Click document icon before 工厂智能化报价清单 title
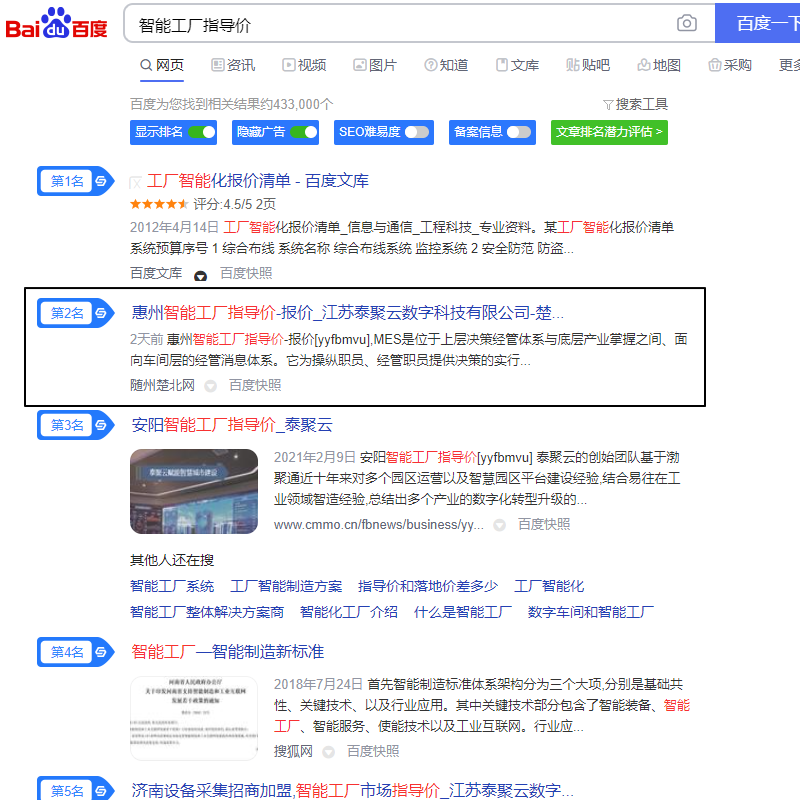 (x=135, y=182)
